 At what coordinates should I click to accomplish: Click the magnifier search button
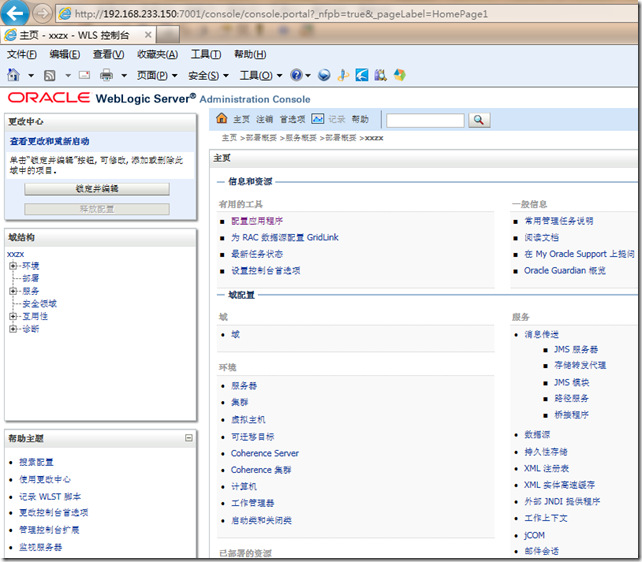click(479, 120)
